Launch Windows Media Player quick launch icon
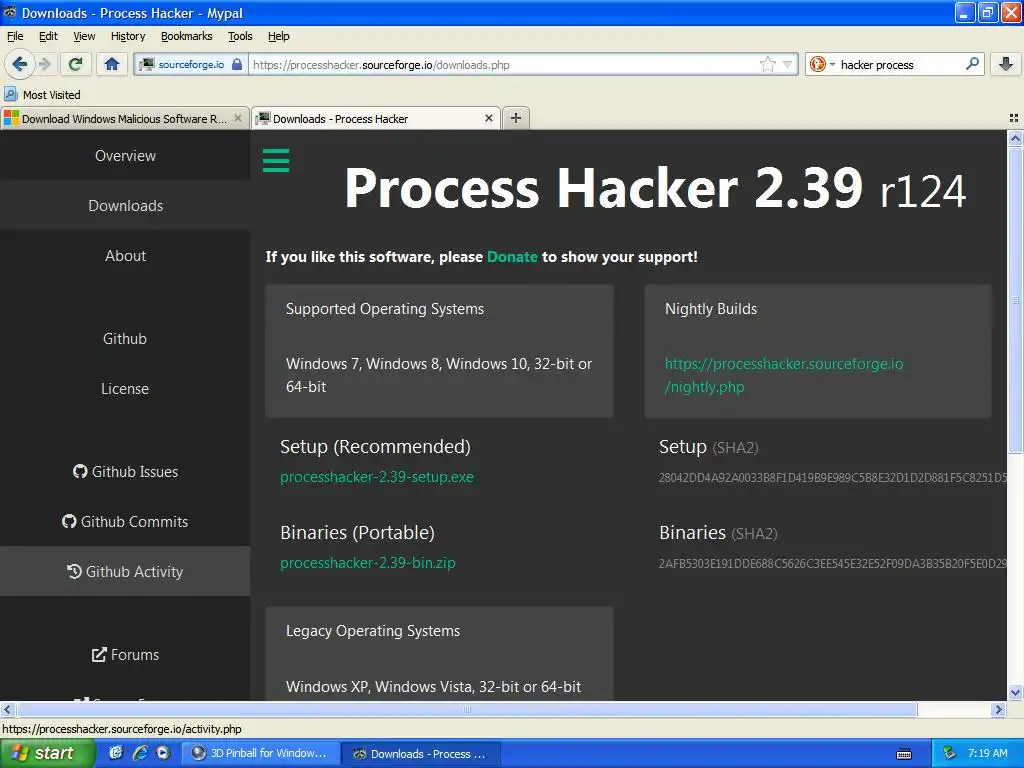 163,753
